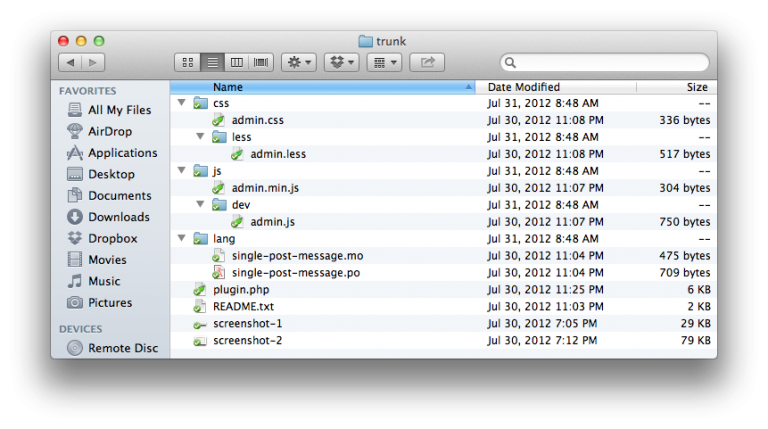Select the file name README.txt
Viewport: 768px width, 429px height.
tap(243, 307)
